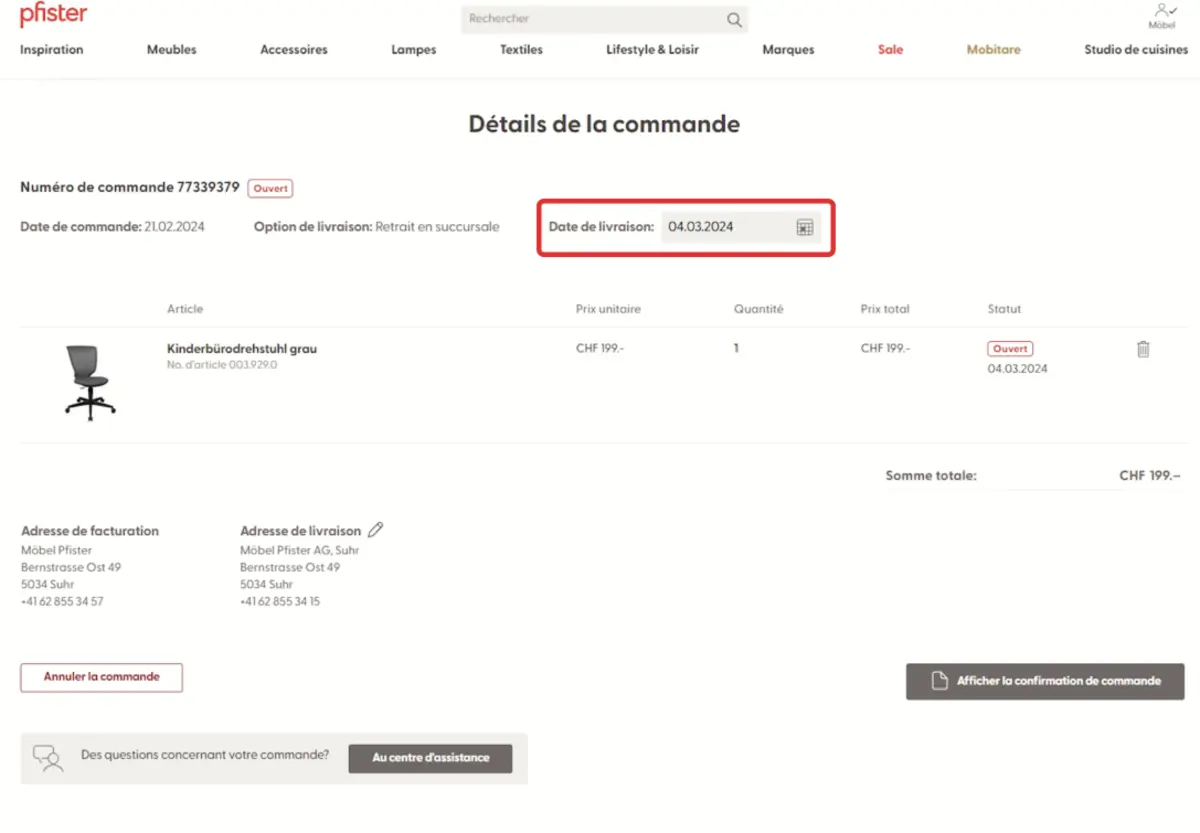The height and width of the screenshot is (833, 1200).
Task: Open the Accessoires menu
Action: pos(294,50)
